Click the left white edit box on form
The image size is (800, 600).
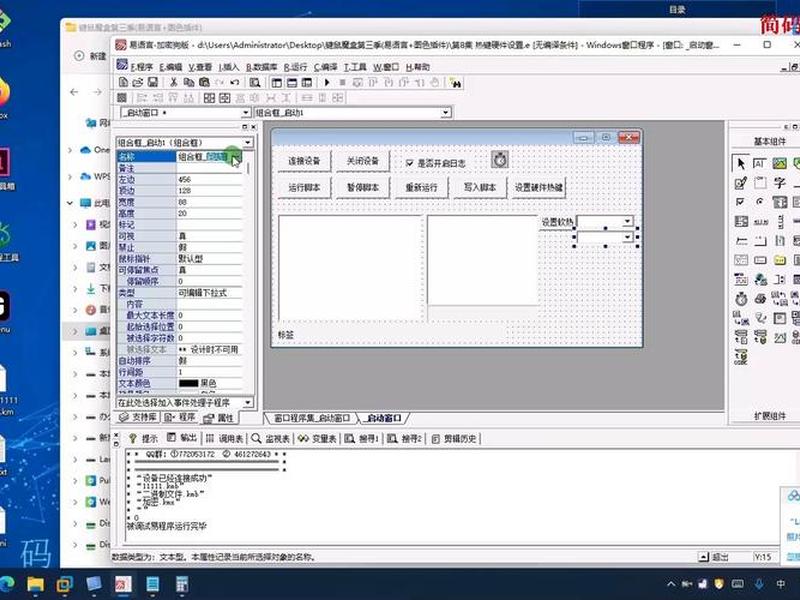[351, 268]
